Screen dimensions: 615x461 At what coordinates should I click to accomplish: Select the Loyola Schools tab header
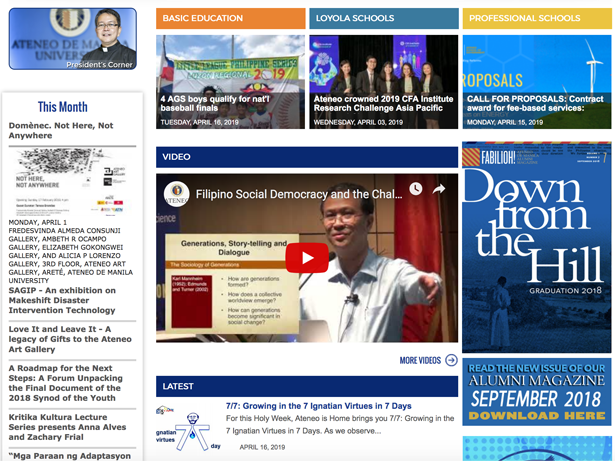(x=384, y=18)
